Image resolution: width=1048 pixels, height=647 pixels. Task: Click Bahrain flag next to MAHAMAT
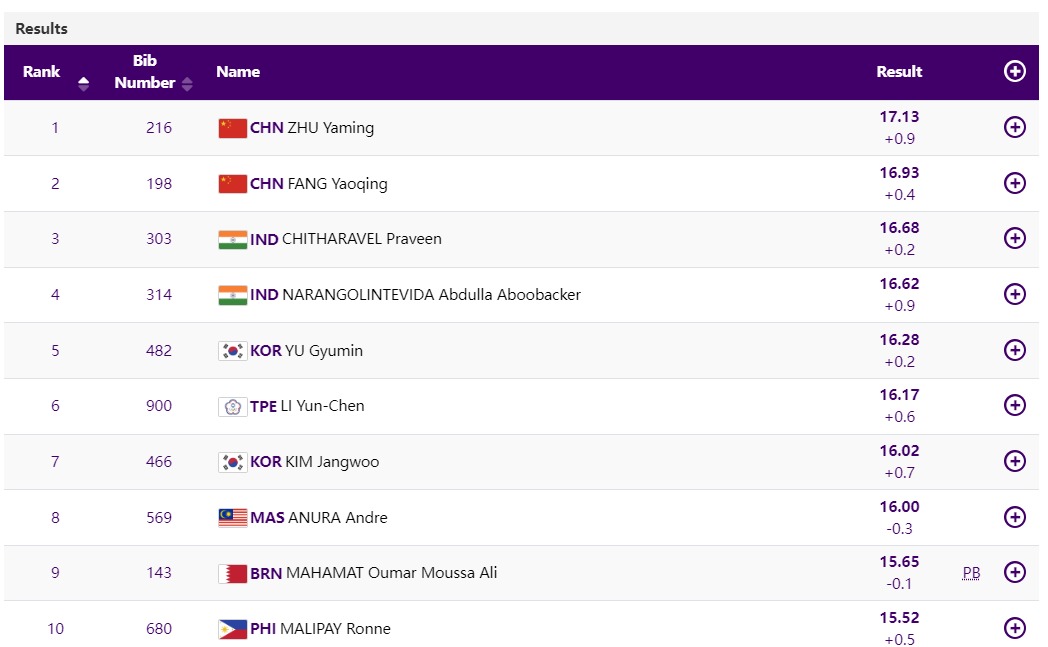pos(232,573)
